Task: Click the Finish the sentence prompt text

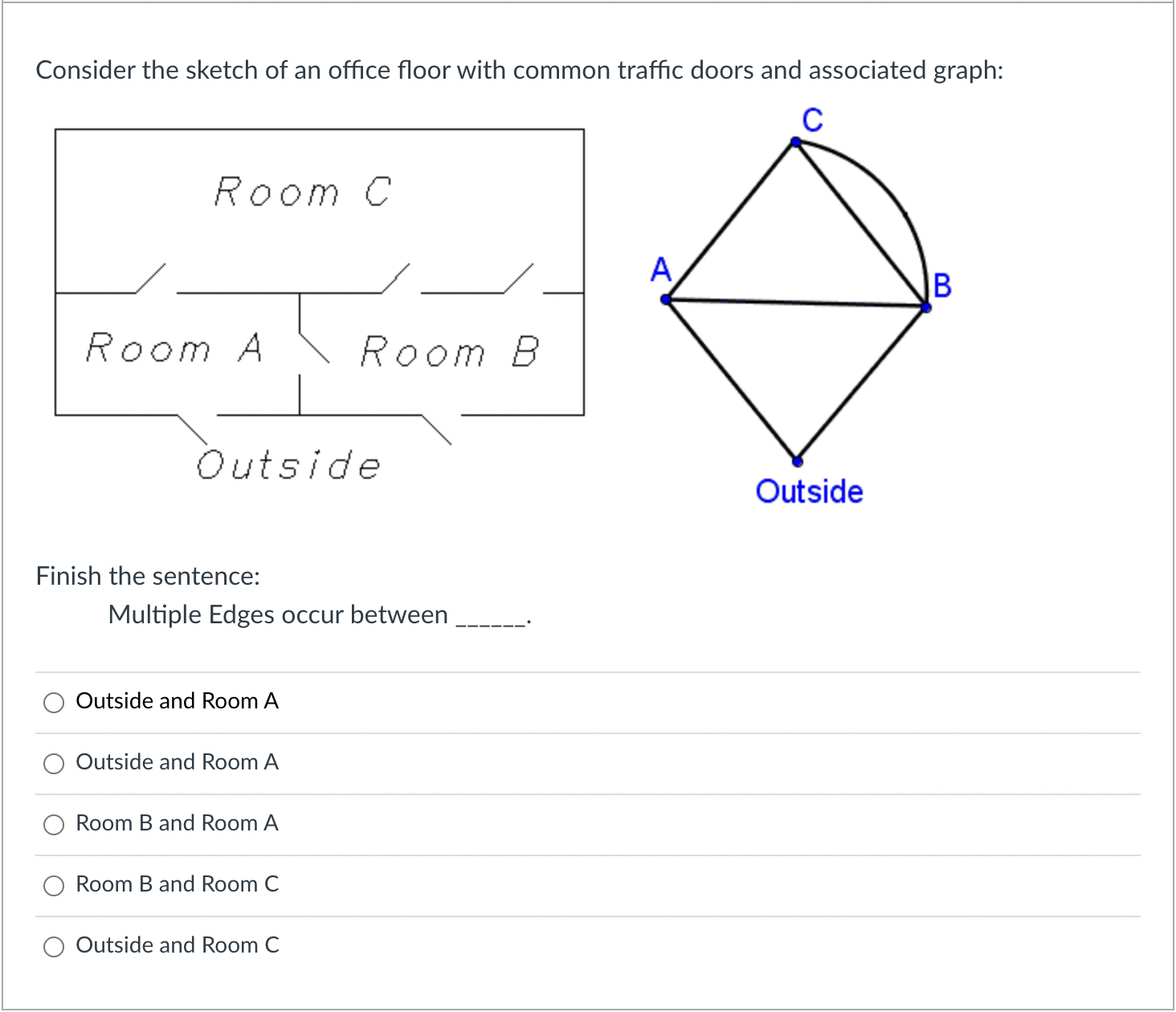Action: 148,576
